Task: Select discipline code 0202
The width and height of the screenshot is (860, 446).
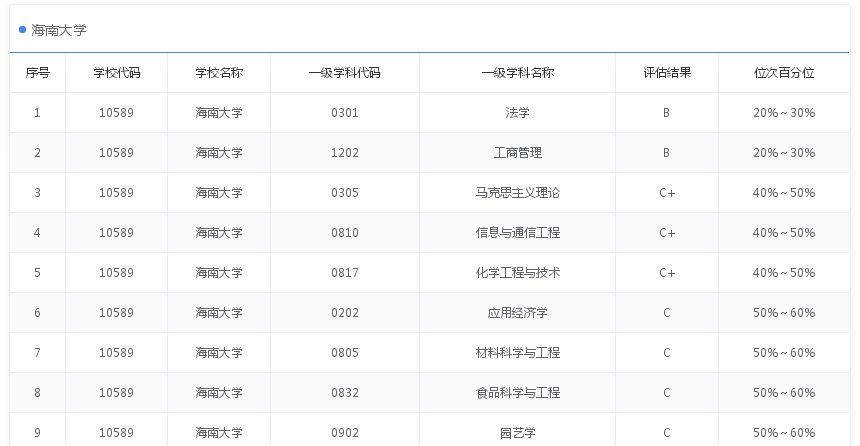Action: coord(344,313)
